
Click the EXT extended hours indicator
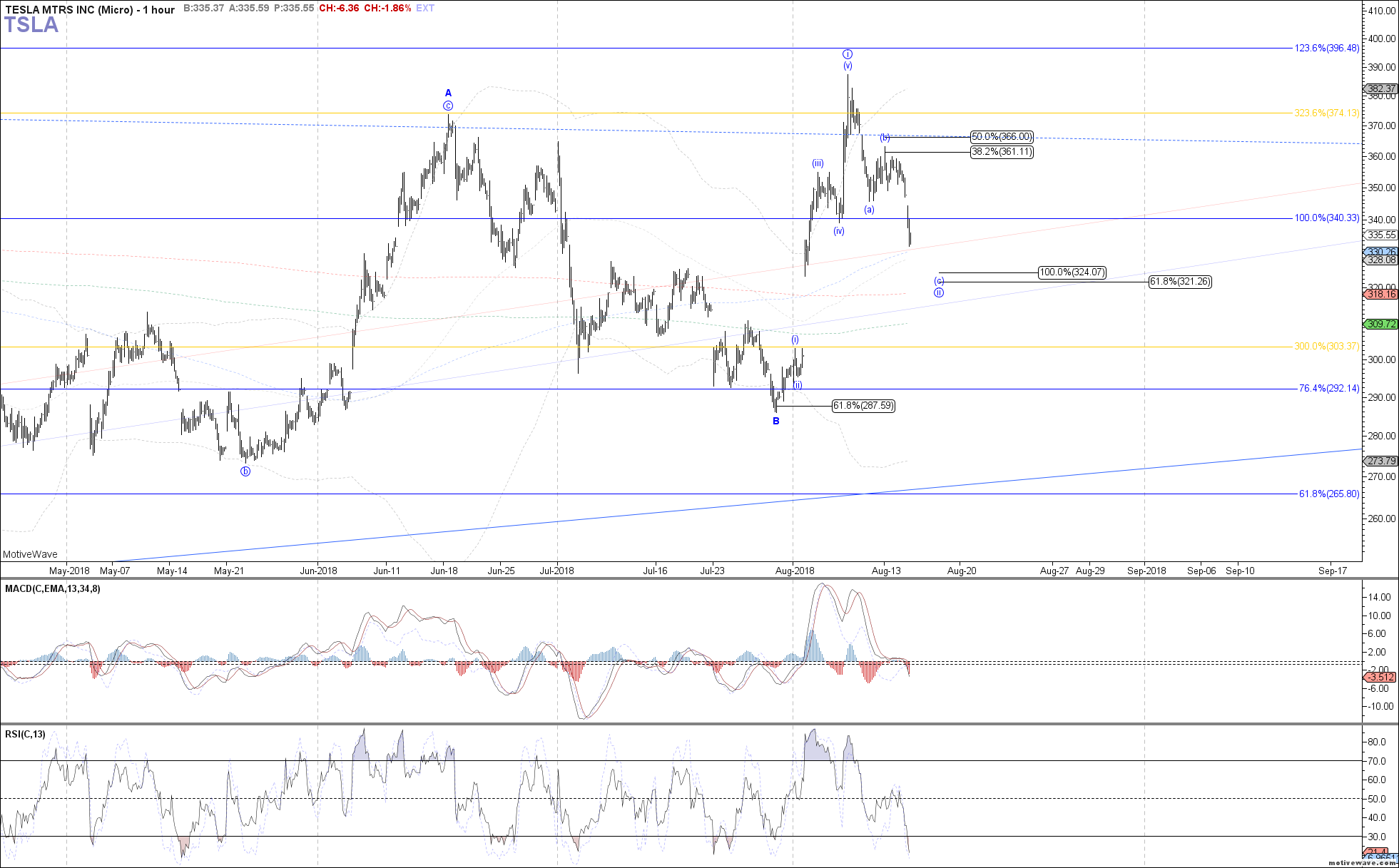pyautogui.click(x=425, y=9)
